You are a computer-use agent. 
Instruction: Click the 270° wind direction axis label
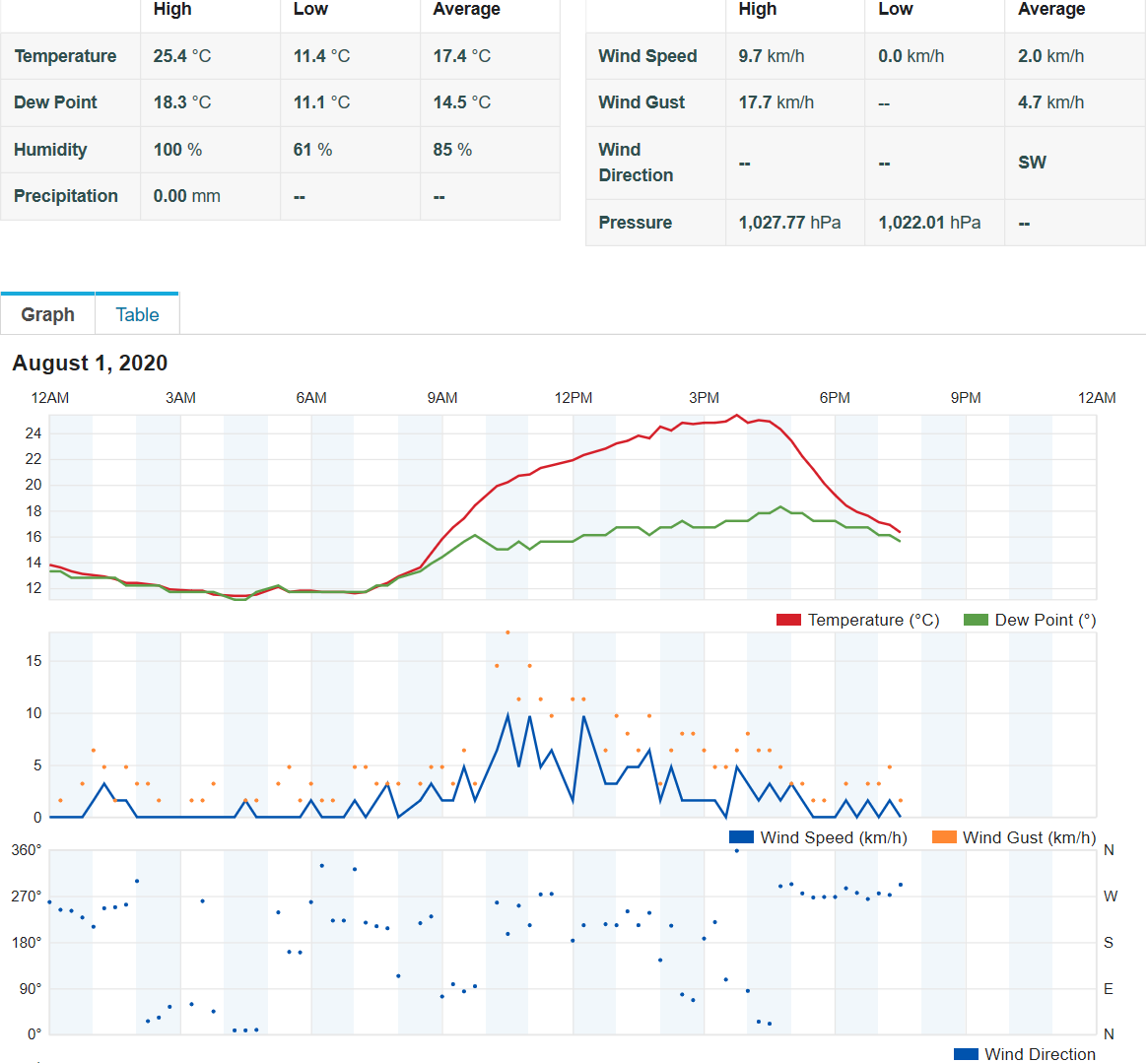tap(27, 897)
